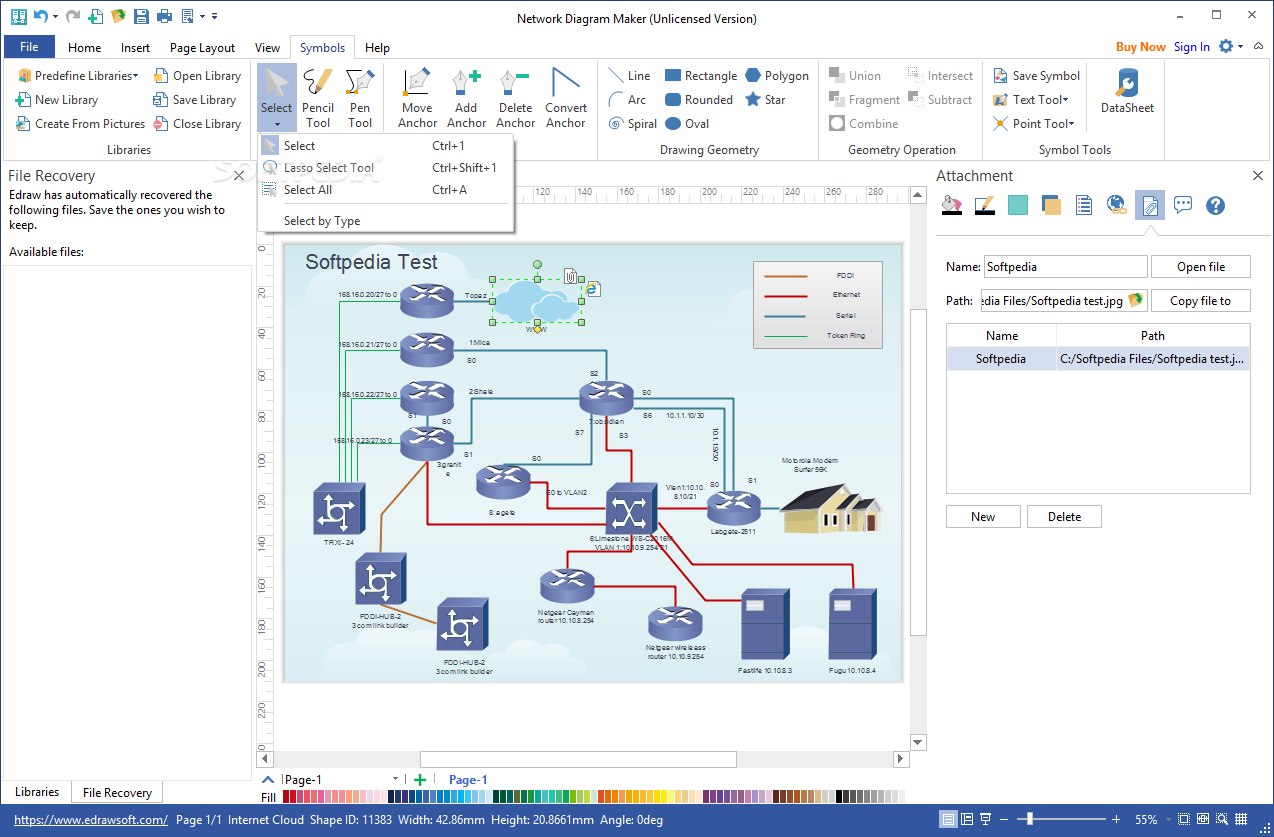Image resolution: width=1274 pixels, height=837 pixels.
Task: Click the attachment Name input field
Action: (x=1065, y=267)
